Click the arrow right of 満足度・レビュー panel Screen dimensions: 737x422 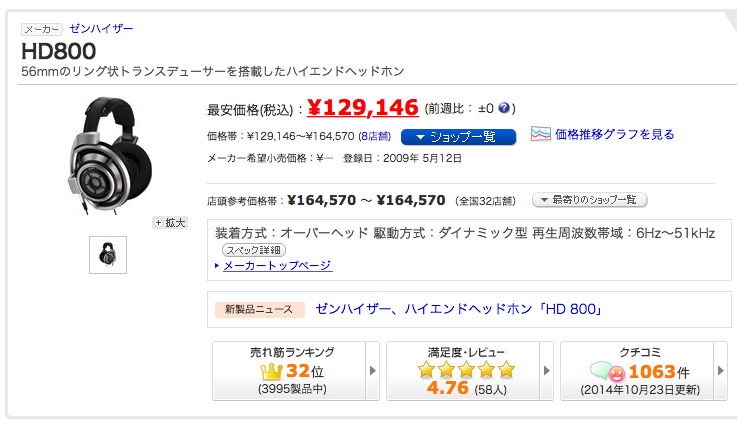tap(547, 371)
